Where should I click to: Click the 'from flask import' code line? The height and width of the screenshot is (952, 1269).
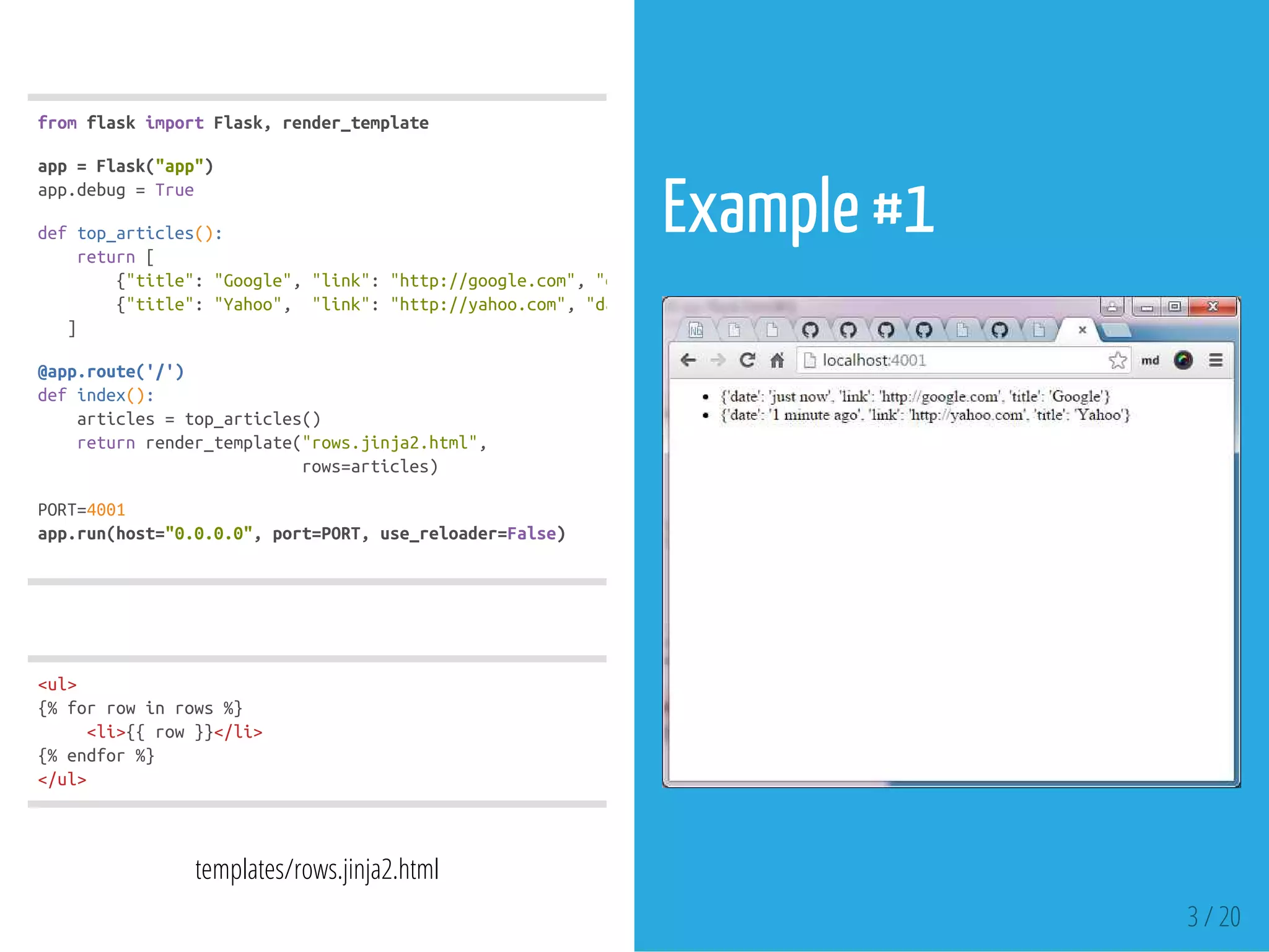pos(233,123)
